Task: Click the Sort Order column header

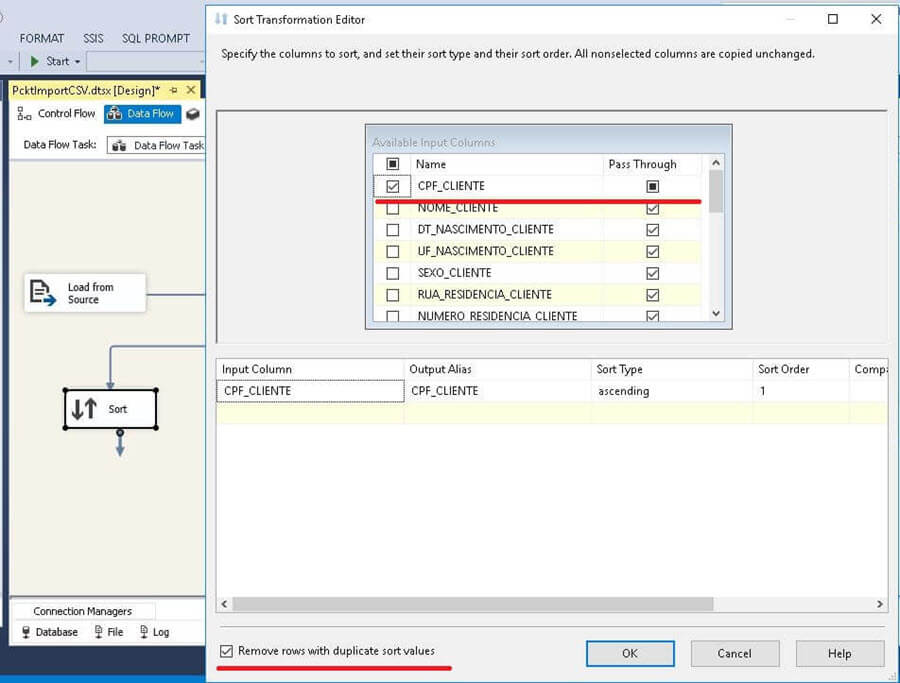Action: point(801,369)
